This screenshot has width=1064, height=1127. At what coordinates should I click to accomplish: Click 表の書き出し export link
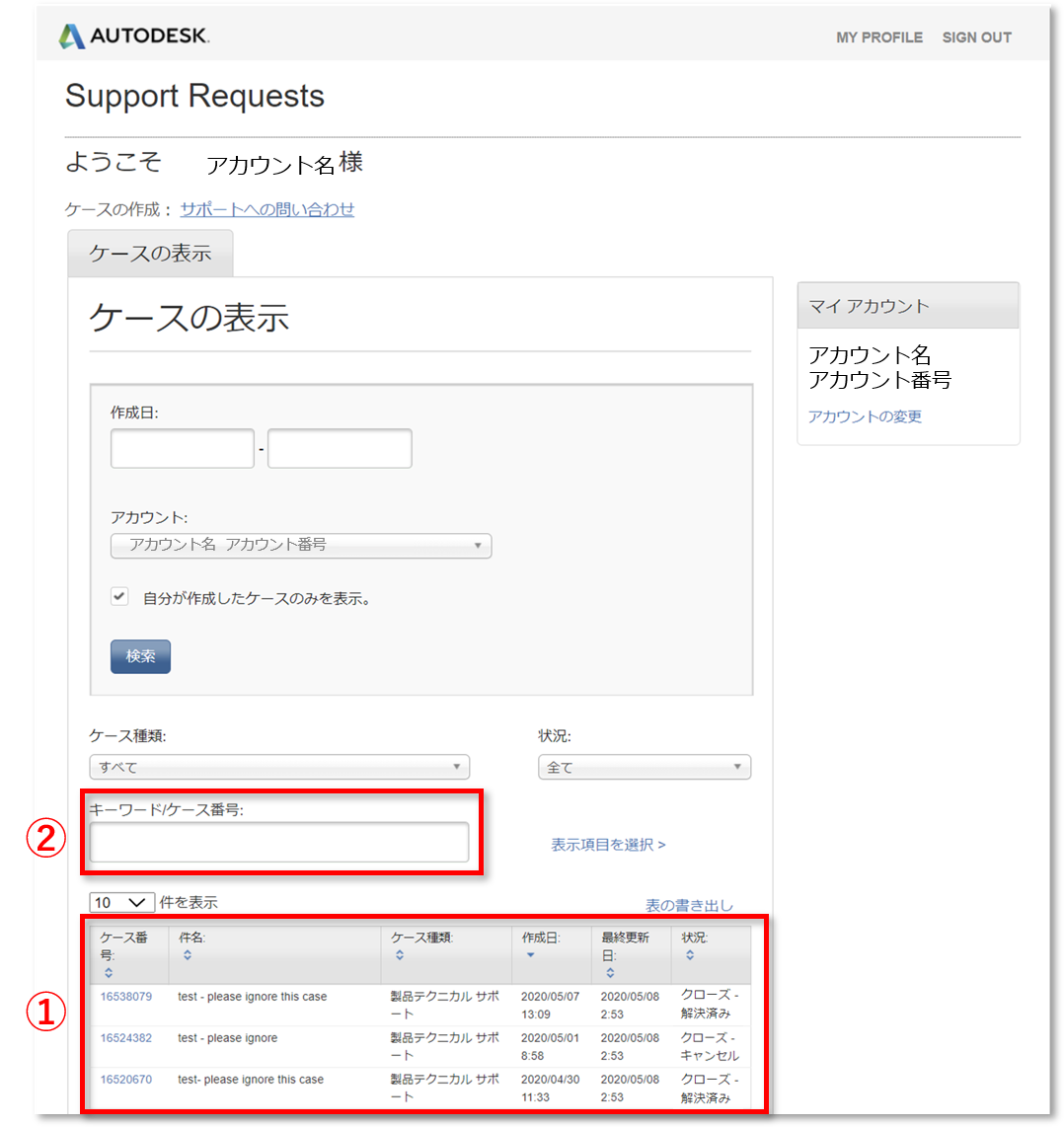[689, 906]
